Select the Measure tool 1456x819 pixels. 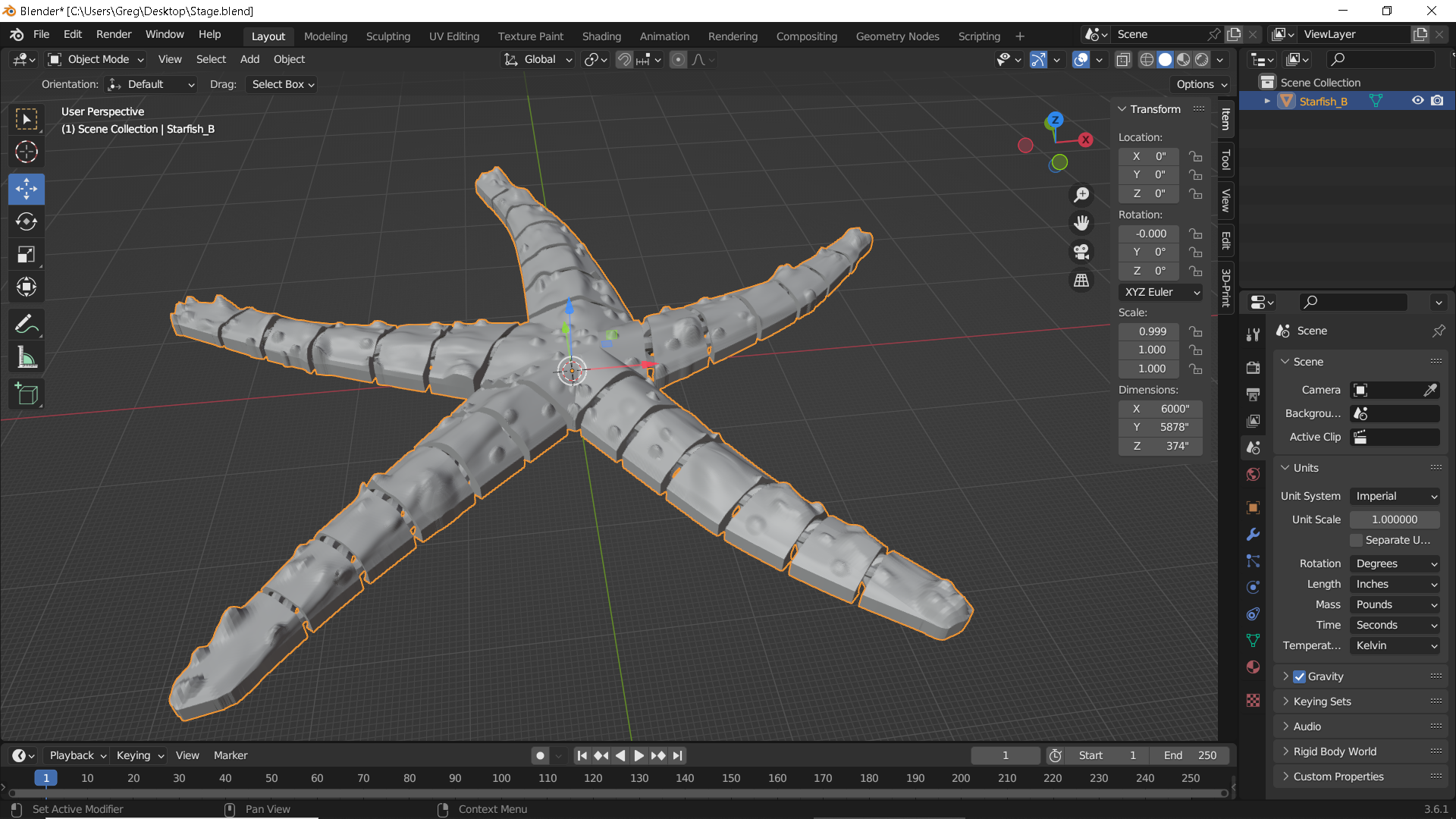click(27, 357)
